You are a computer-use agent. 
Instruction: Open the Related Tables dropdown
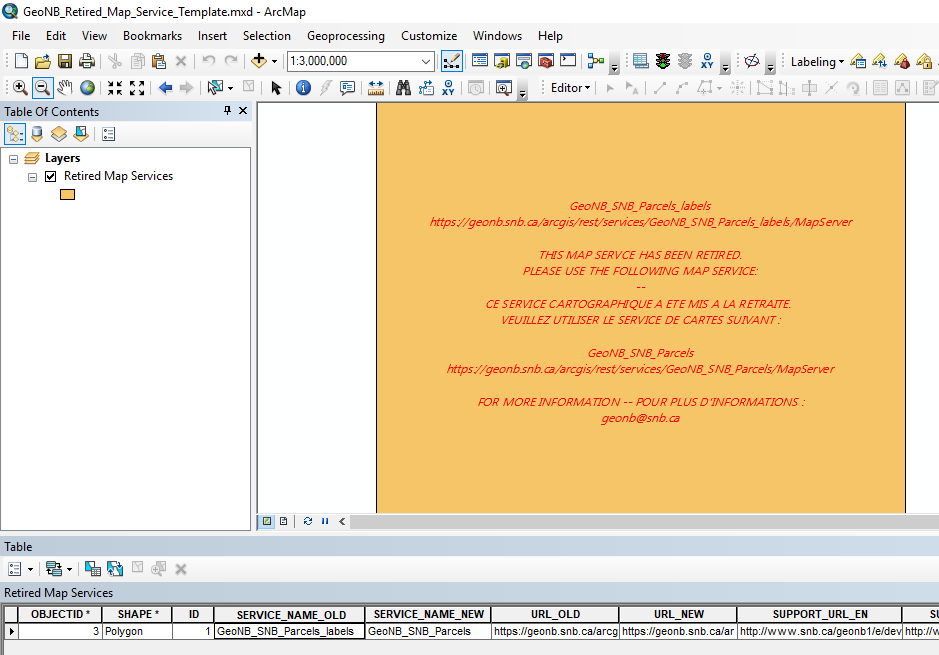click(59, 569)
